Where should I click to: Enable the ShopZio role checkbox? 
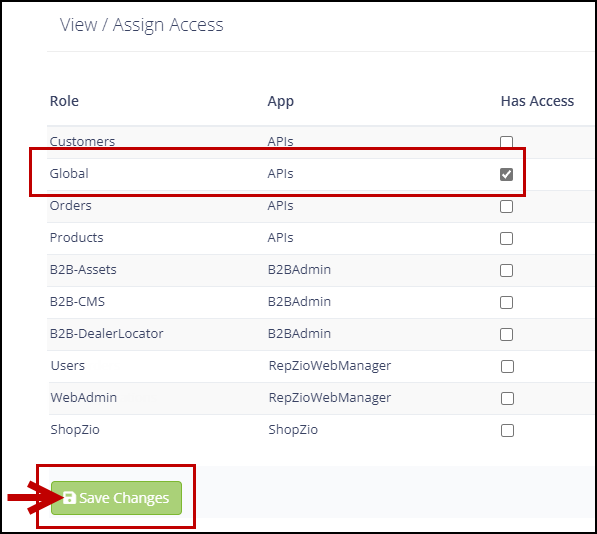(x=507, y=430)
